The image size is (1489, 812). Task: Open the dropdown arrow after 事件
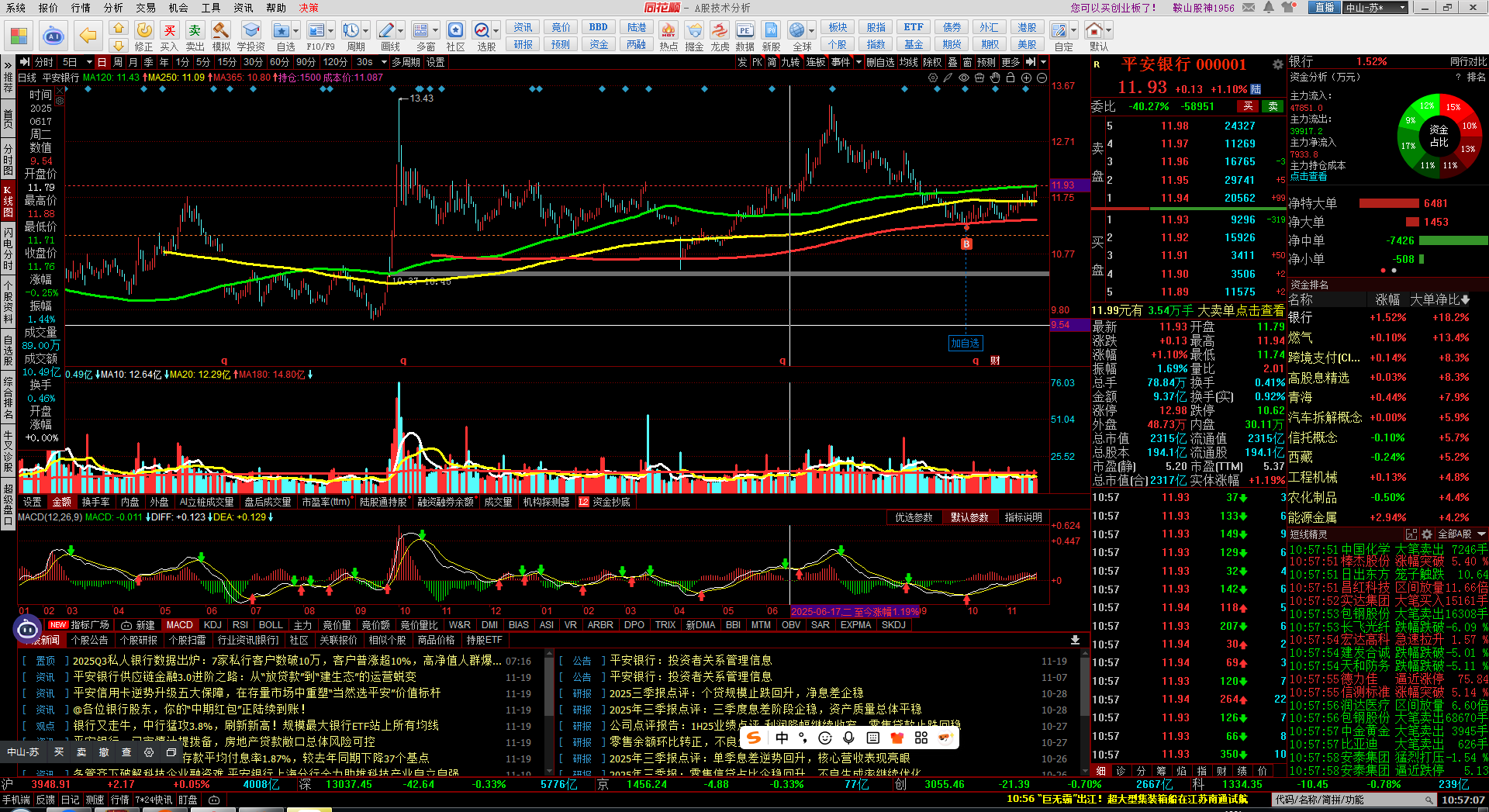859,62
